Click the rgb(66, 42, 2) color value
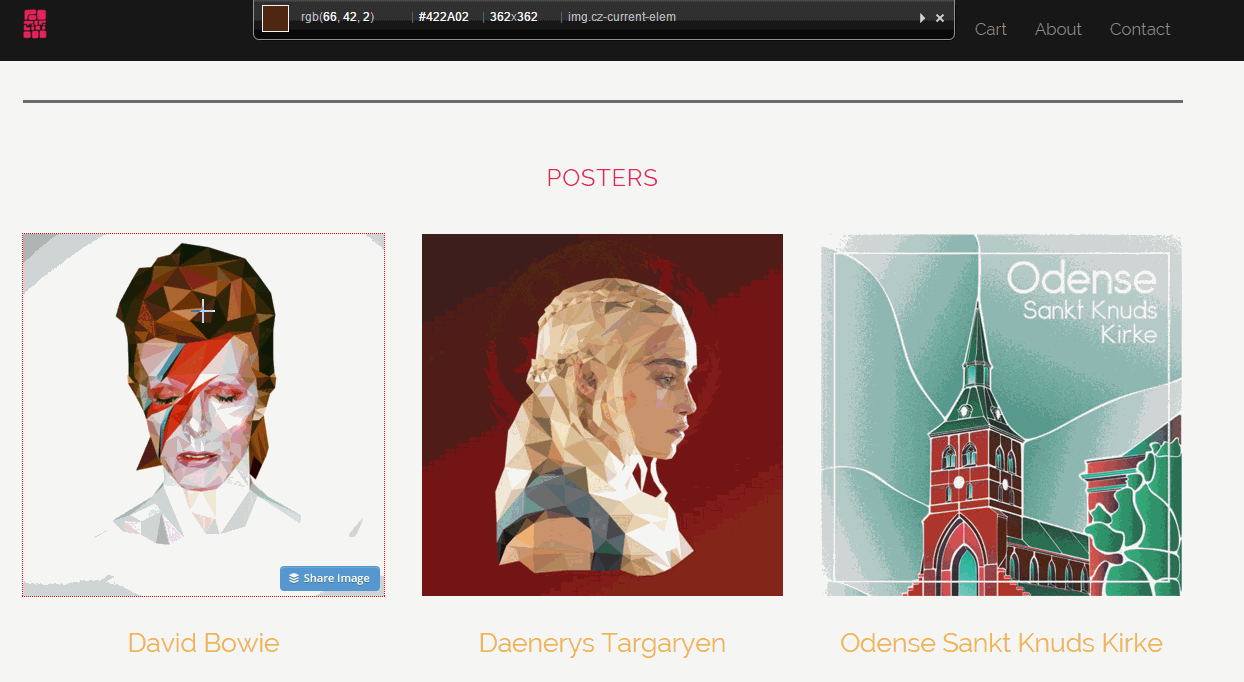The height and width of the screenshot is (682, 1244). click(337, 17)
